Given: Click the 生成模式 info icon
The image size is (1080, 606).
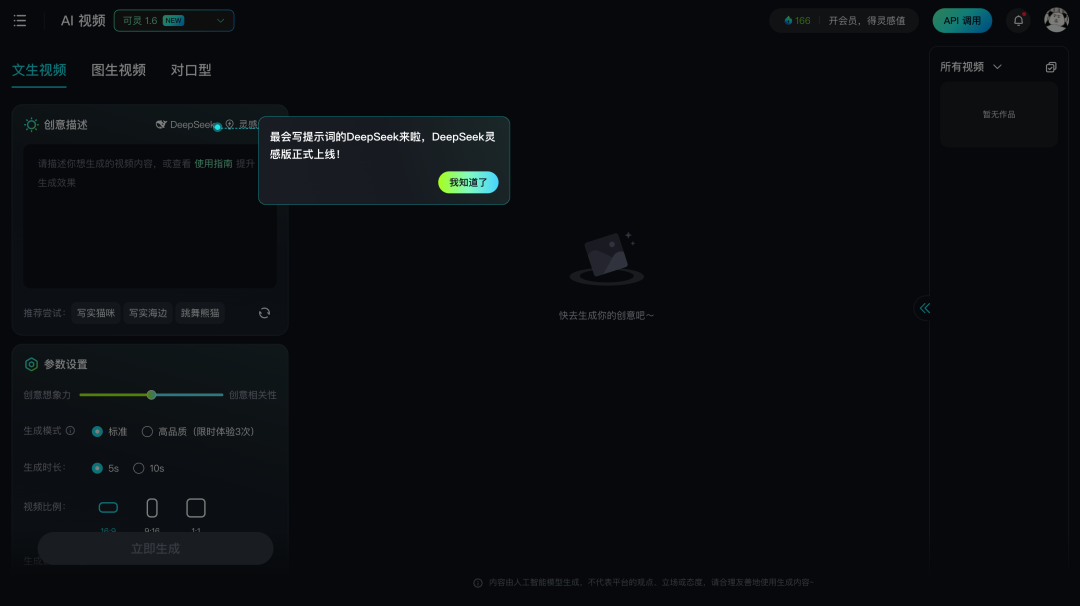Looking at the screenshot, I should tap(70, 430).
